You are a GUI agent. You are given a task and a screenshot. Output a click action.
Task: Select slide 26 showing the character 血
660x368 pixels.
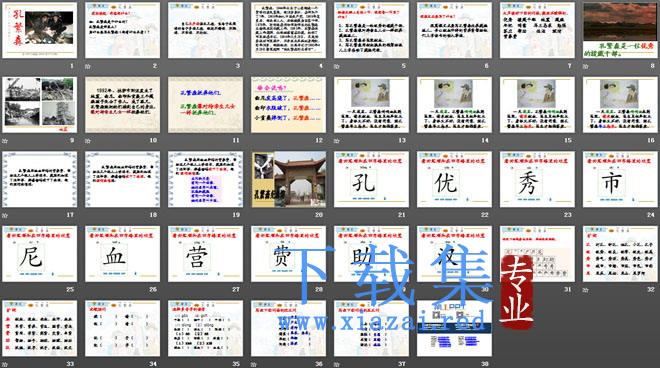click(x=122, y=254)
